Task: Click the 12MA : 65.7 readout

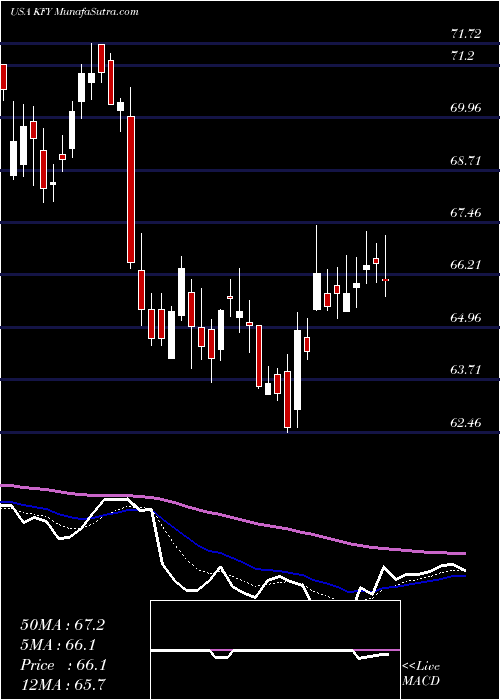Action: click(x=62, y=685)
